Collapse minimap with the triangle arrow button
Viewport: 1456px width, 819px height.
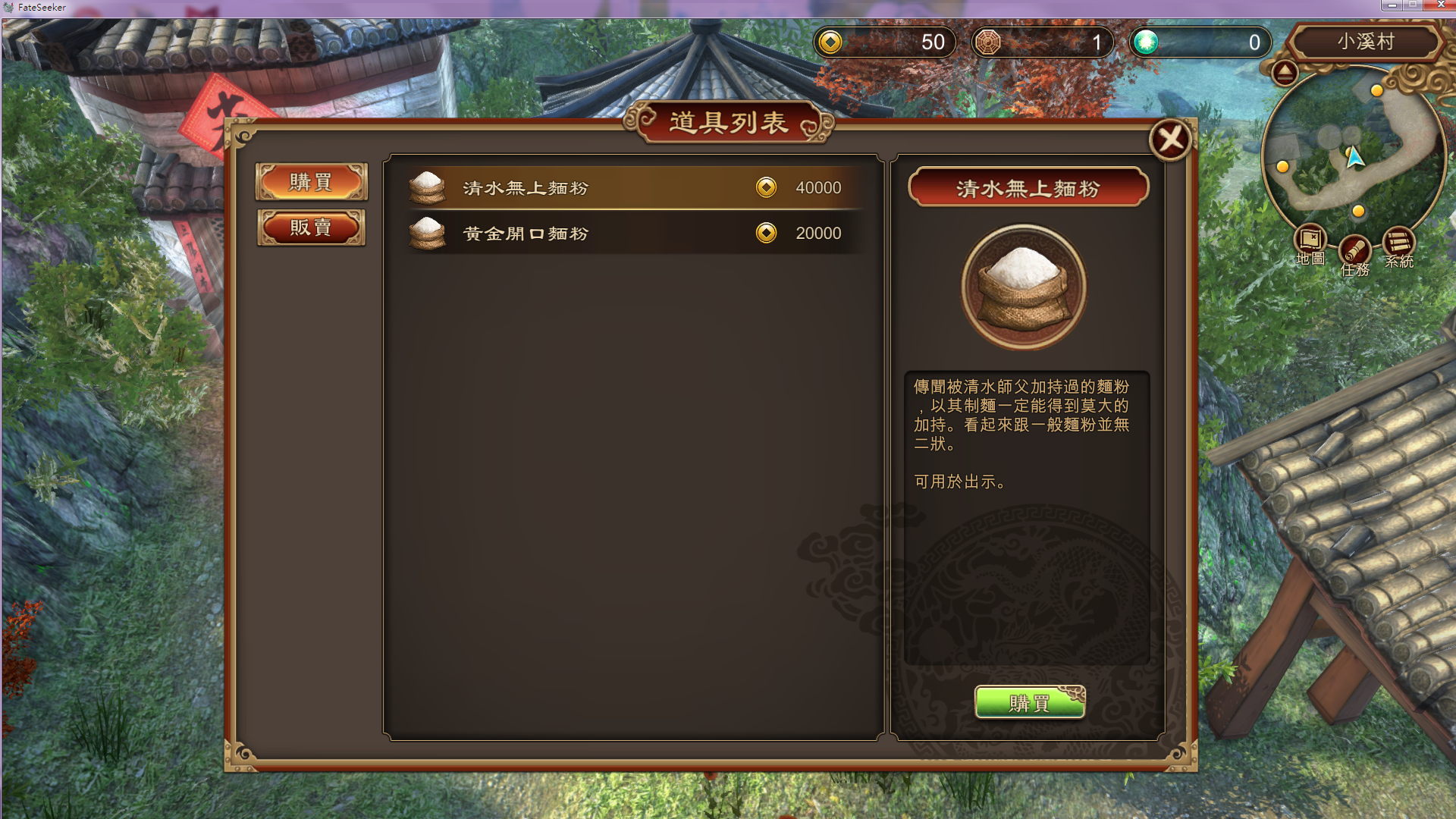coord(1284,73)
